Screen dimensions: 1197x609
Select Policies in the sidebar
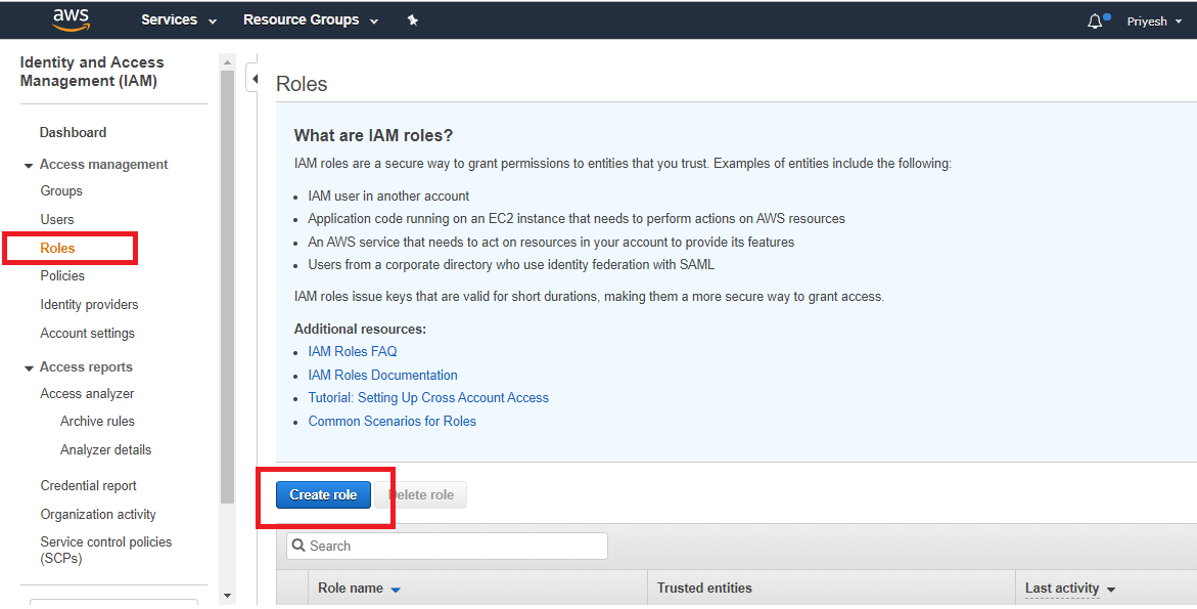62,276
